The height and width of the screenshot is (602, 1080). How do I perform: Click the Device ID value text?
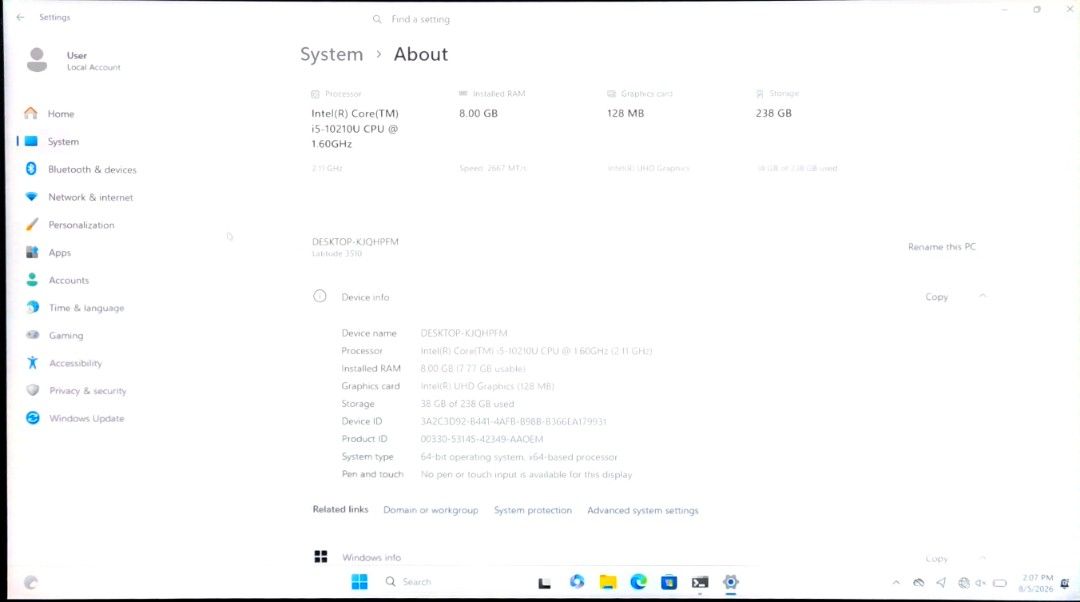point(513,422)
